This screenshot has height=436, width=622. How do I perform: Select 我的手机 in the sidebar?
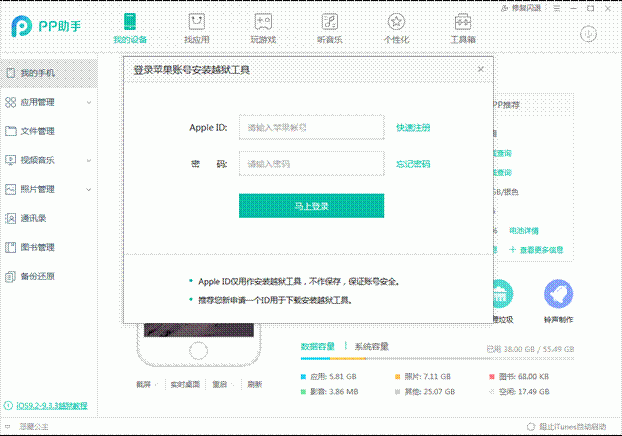tap(49, 73)
